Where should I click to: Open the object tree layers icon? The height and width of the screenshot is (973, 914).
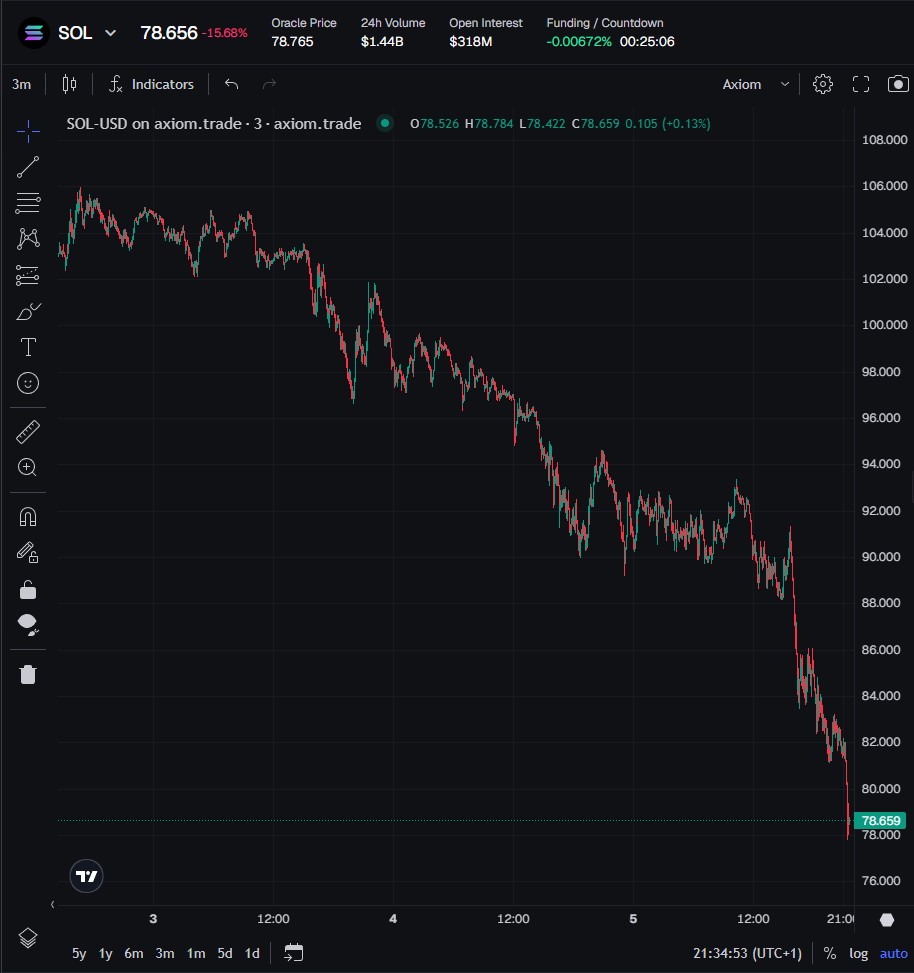[28, 938]
